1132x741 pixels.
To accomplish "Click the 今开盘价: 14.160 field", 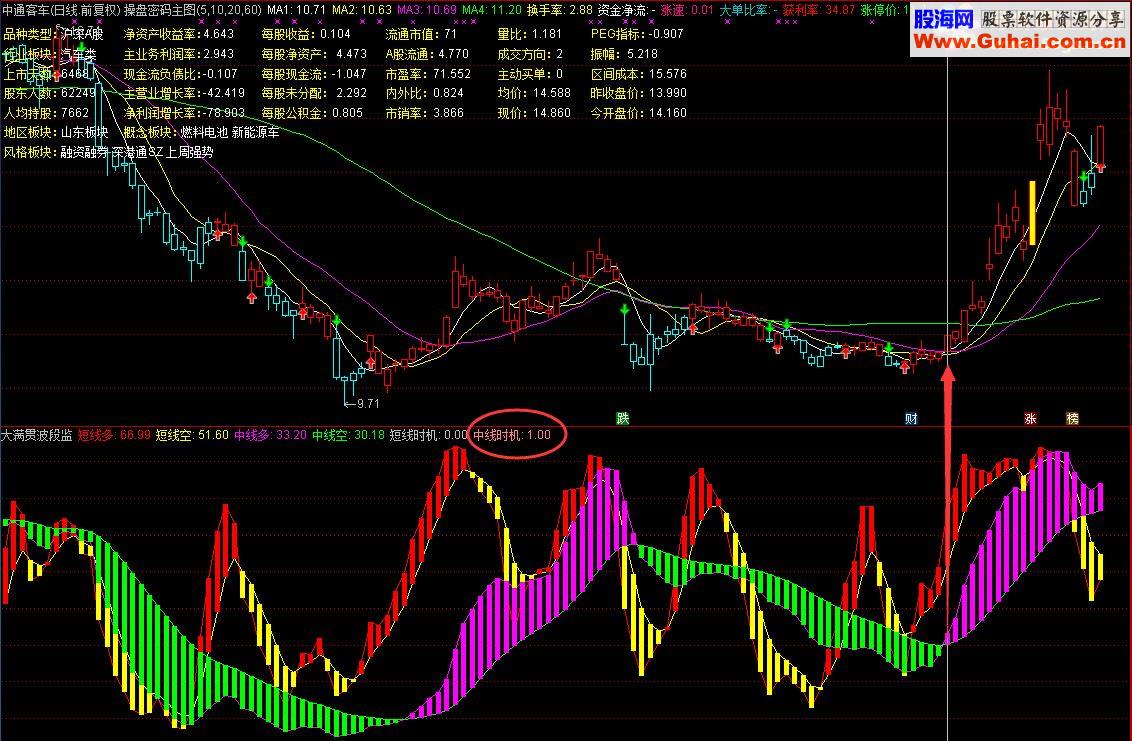I will [638, 113].
